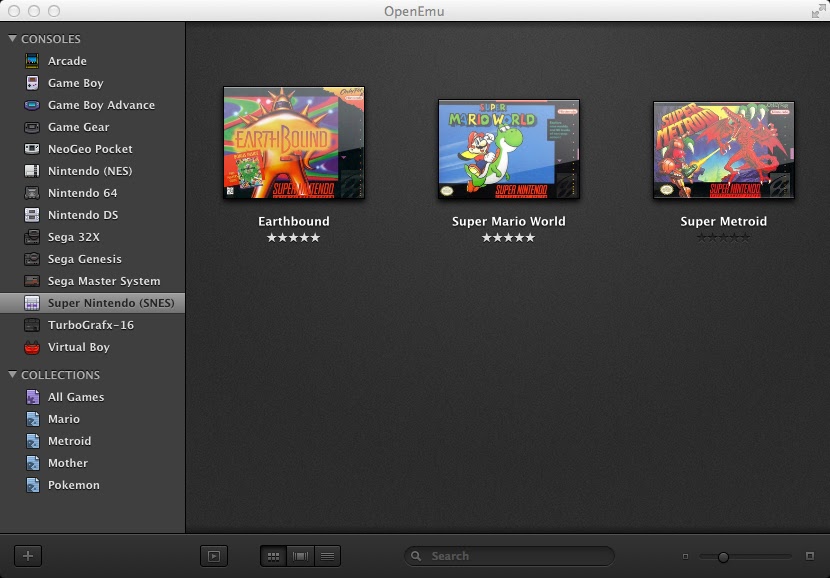Choose TurboGrafx-16 label in sidebar
The width and height of the screenshot is (830, 578).
tap(91, 325)
